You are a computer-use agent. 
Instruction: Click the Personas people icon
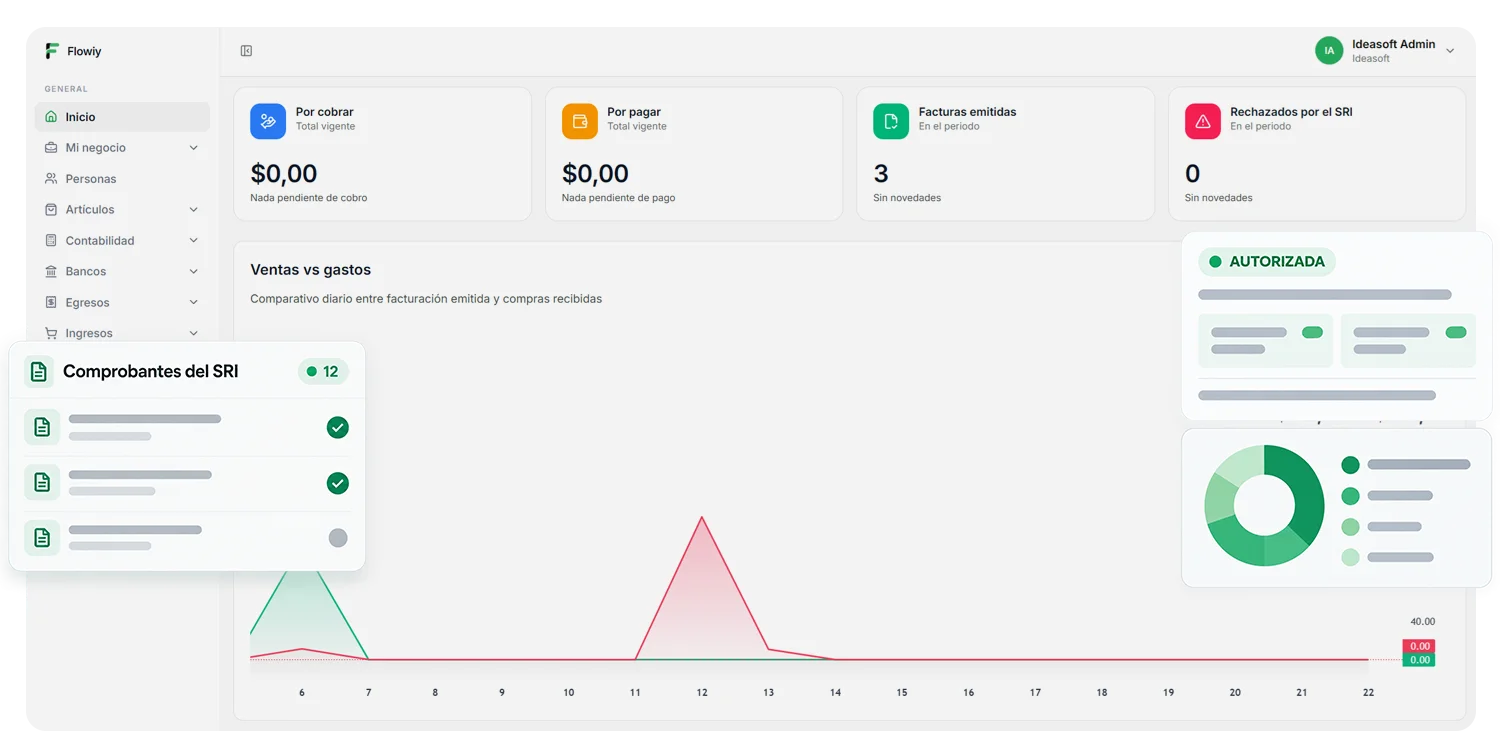click(51, 179)
